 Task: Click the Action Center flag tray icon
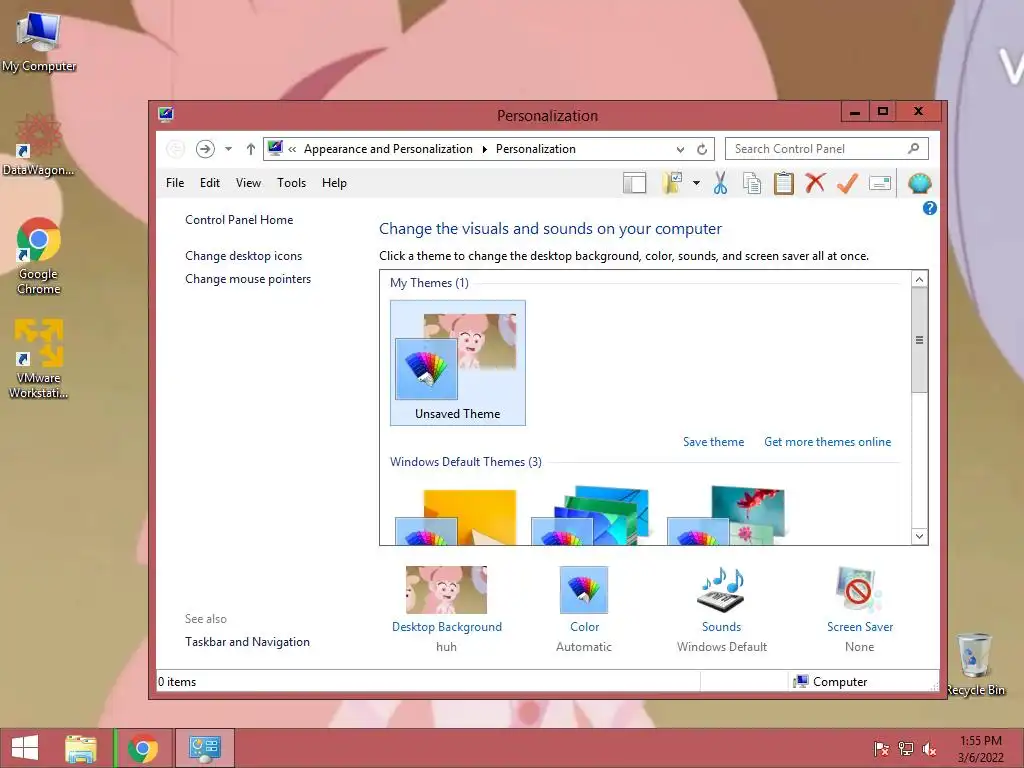(881, 749)
